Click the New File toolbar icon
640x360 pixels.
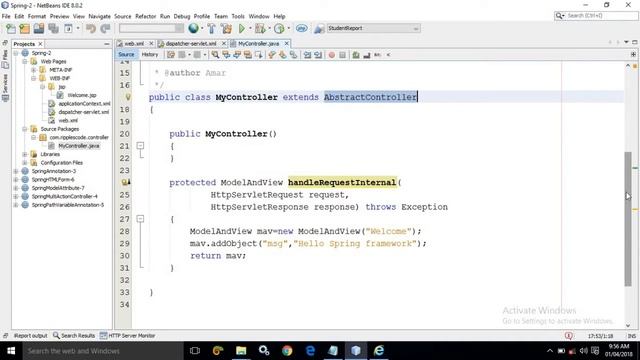coord(11,28)
